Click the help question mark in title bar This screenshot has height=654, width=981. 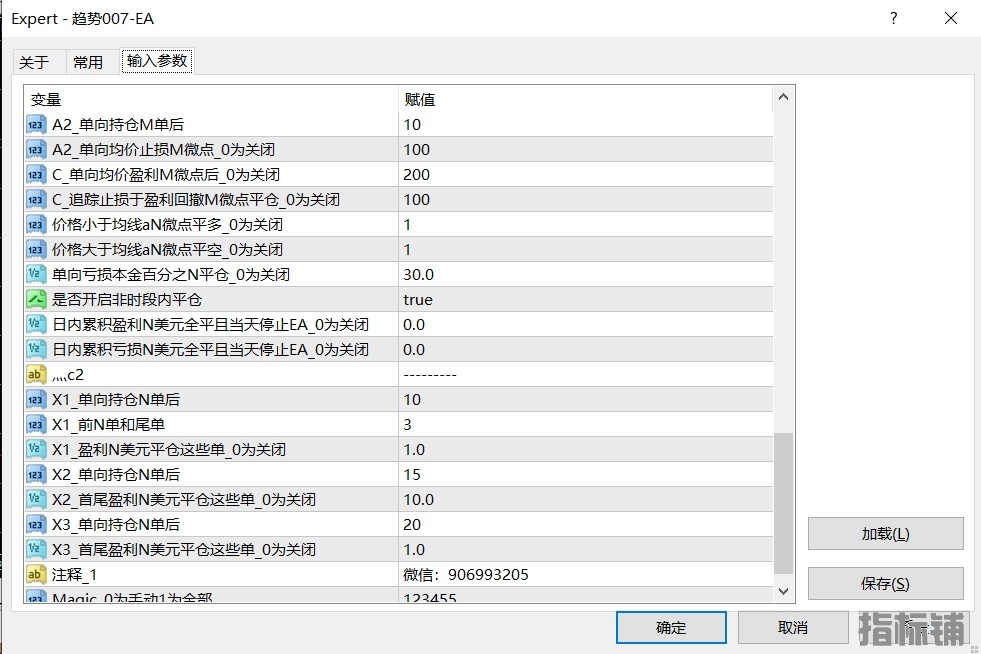(x=893, y=18)
